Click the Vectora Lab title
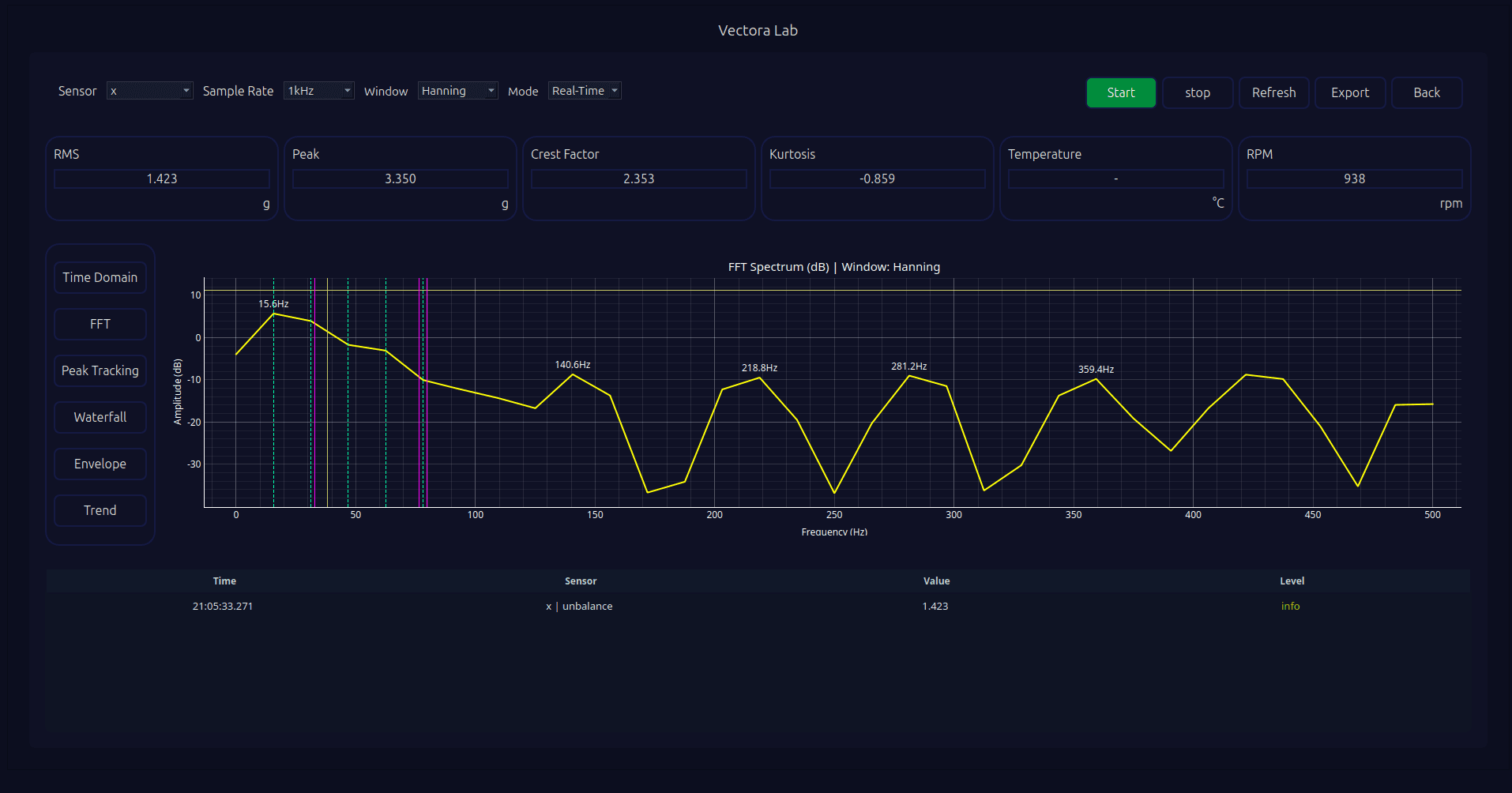The width and height of the screenshot is (1512, 793). click(x=758, y=30)
